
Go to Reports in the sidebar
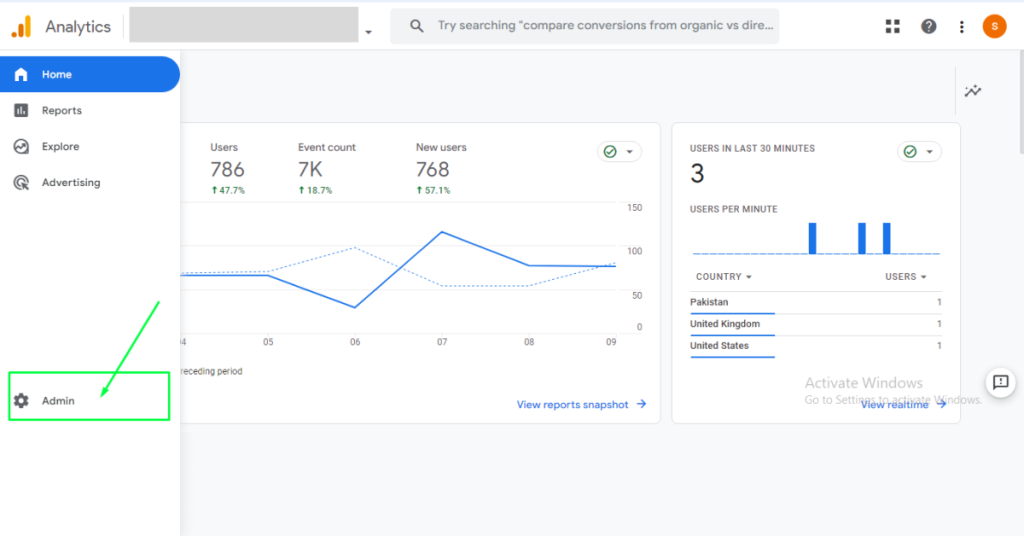pyautogui.click(x=61, y=111)
